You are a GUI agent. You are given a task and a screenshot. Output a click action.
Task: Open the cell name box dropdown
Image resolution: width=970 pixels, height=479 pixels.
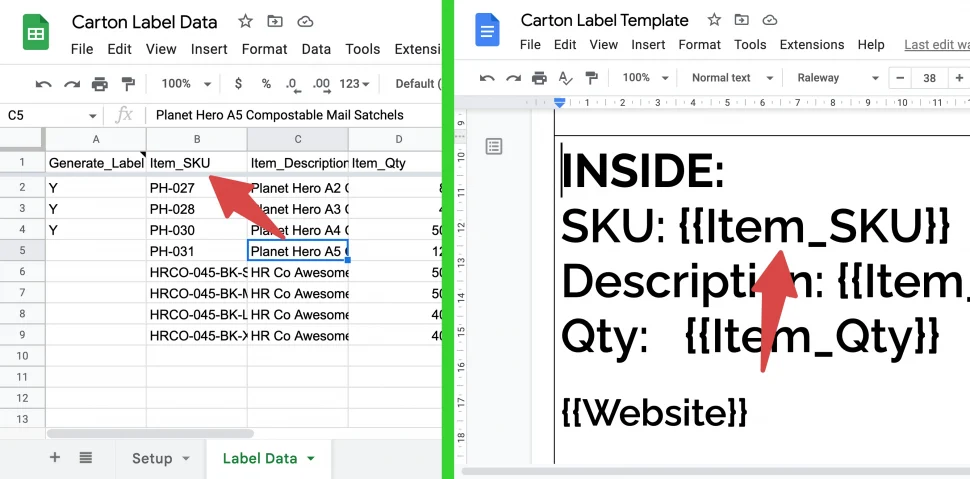point(93,116)
